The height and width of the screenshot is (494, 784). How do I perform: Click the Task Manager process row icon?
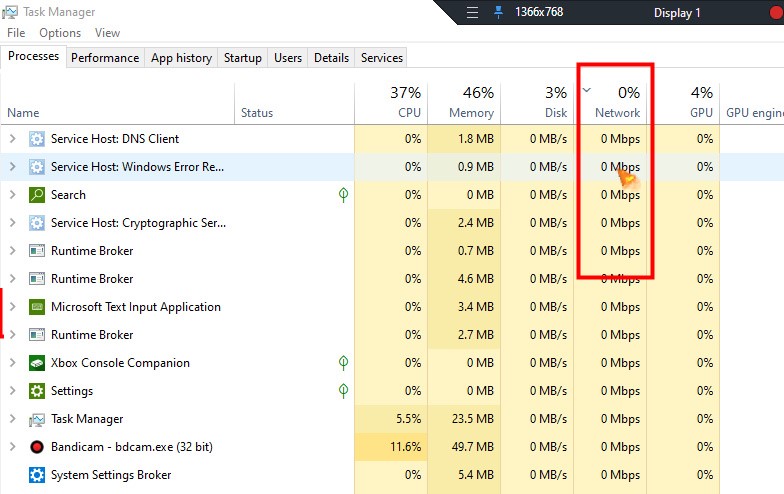37,419
